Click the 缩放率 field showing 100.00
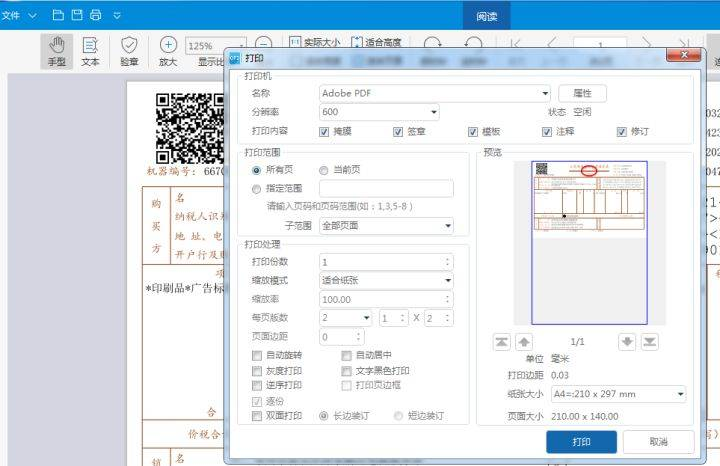720x466 pixels. [x=386, y=299]
